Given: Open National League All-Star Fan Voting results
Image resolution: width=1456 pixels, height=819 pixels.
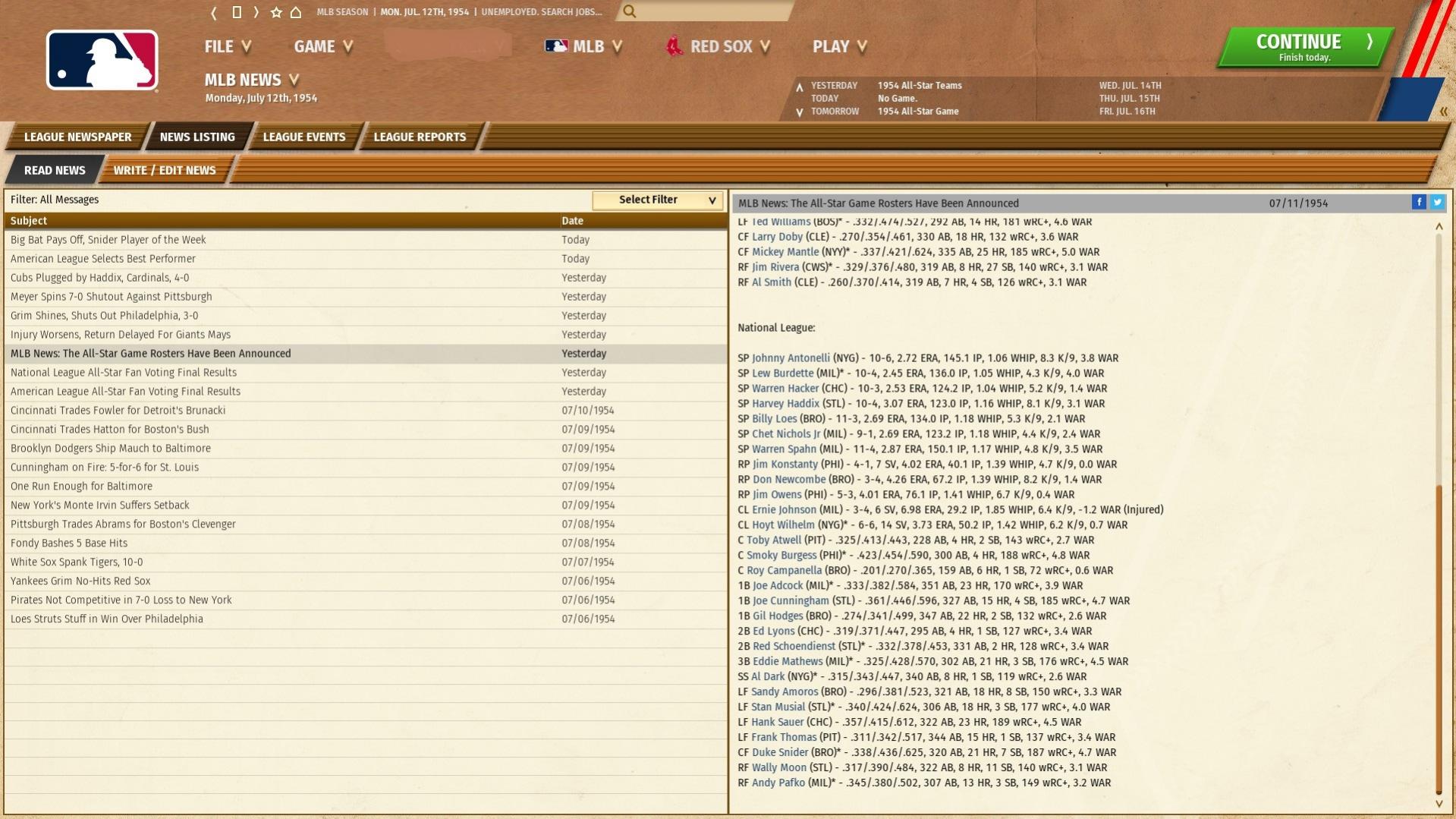Looking at the screenshot, I should tap(366, 373).
